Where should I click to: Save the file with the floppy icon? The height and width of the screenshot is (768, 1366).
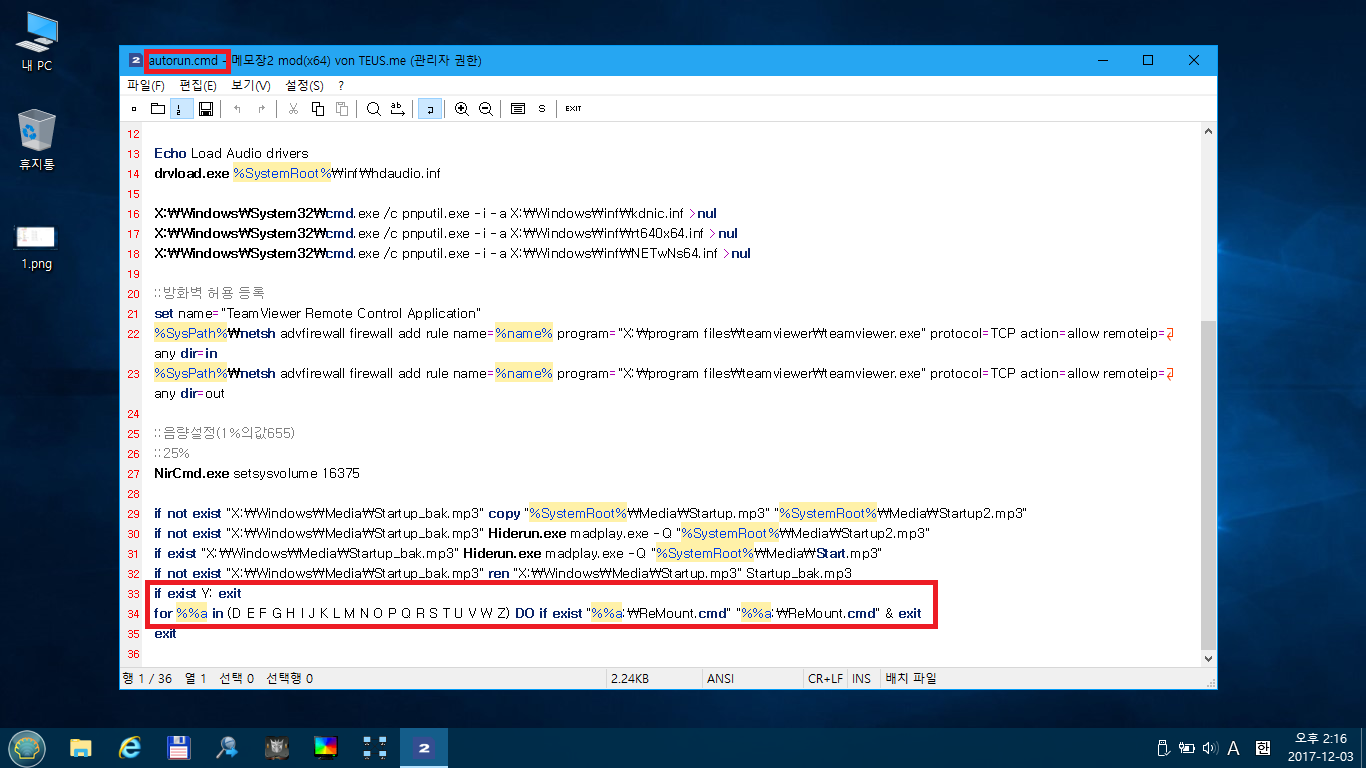point(205,109)
